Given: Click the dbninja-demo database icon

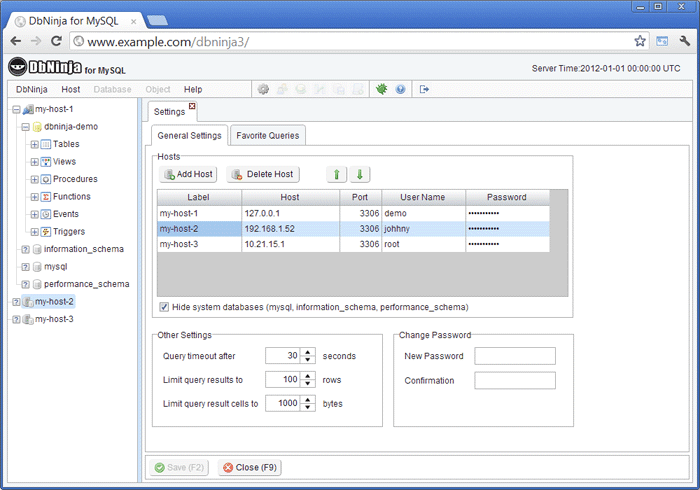Looking at the screenshot, I should [x=37, y=127].
